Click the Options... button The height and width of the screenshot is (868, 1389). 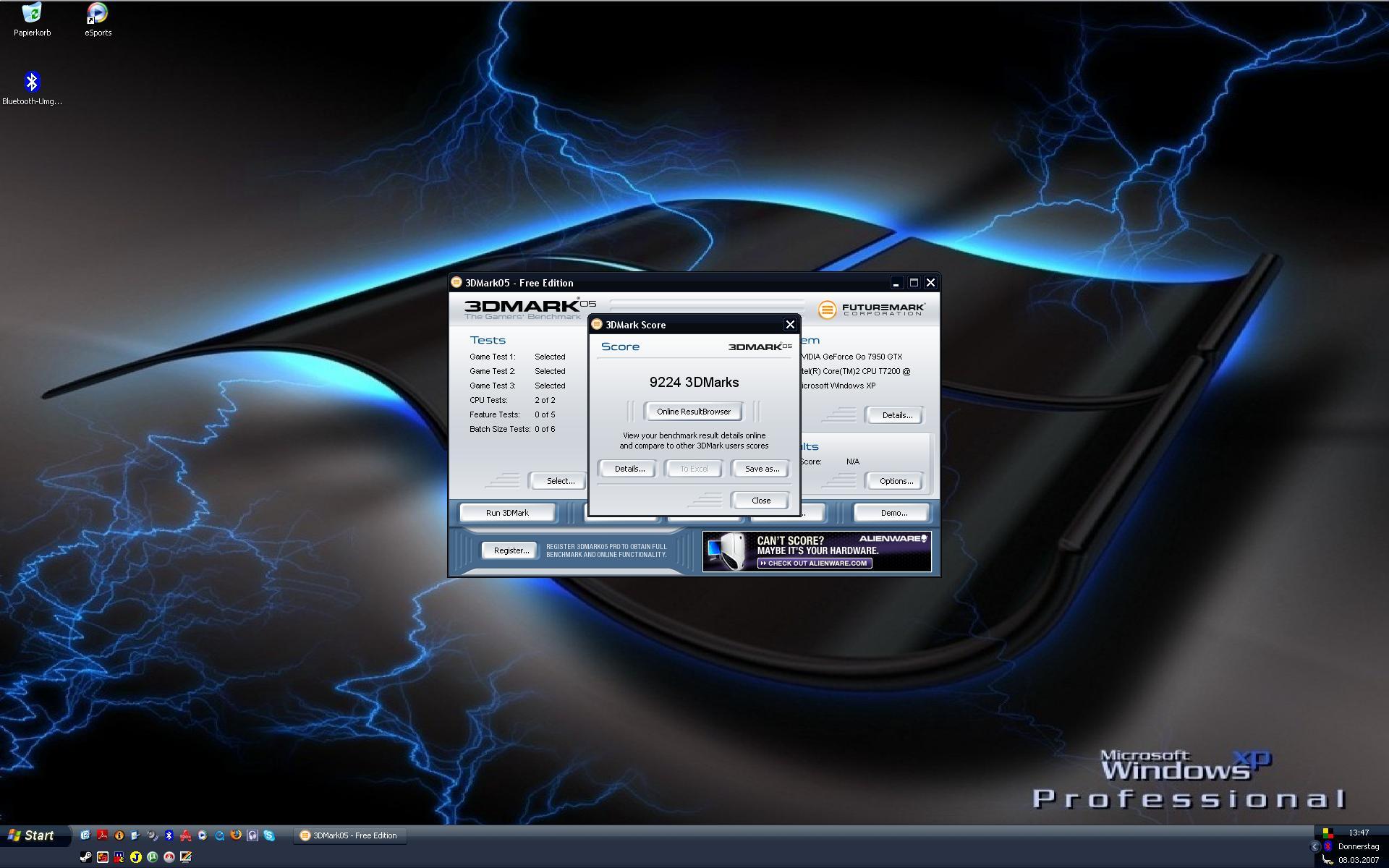pyautogui.click(x=896, y=481)
